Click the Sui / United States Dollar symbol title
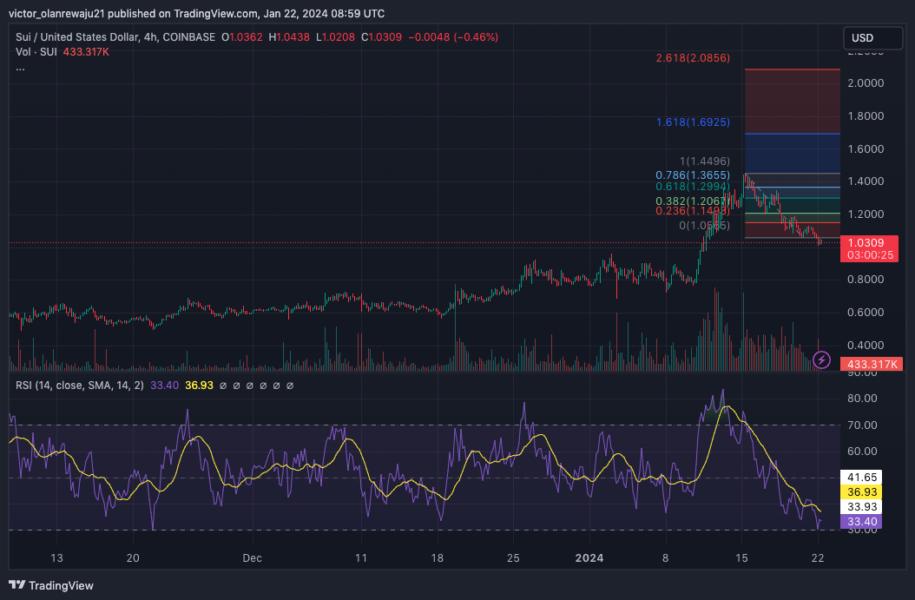 tap(116, 37)
